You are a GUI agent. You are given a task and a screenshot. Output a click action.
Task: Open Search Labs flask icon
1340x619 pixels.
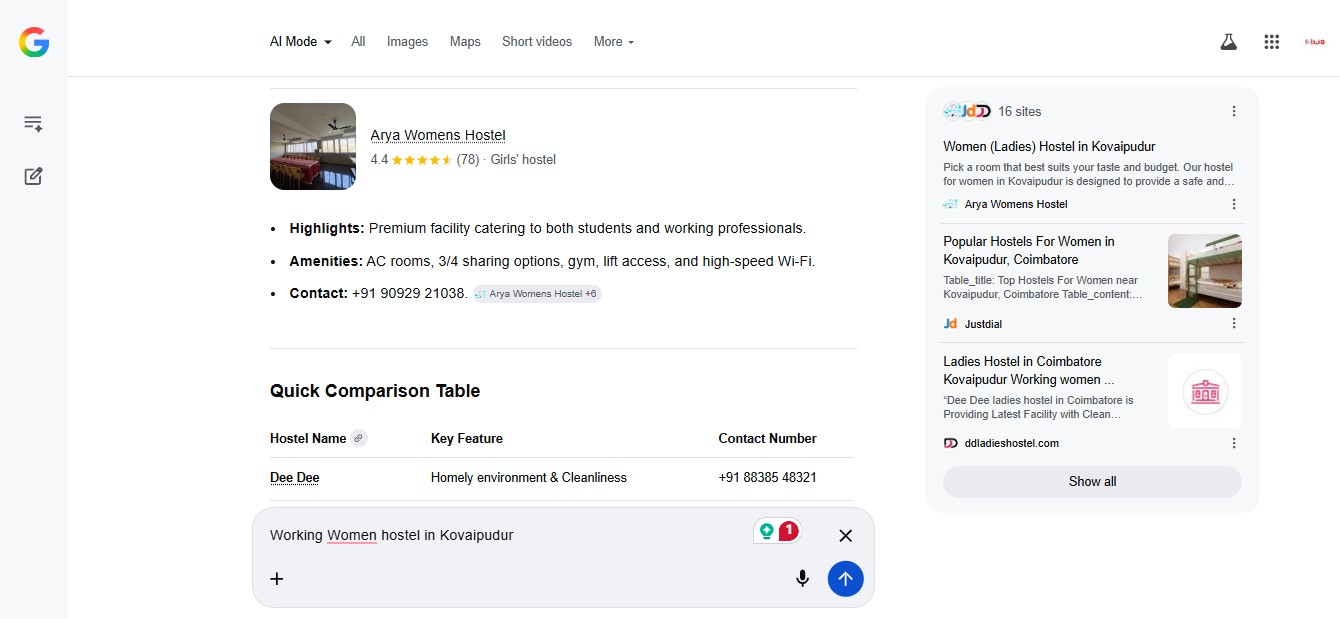[1228, 42]
